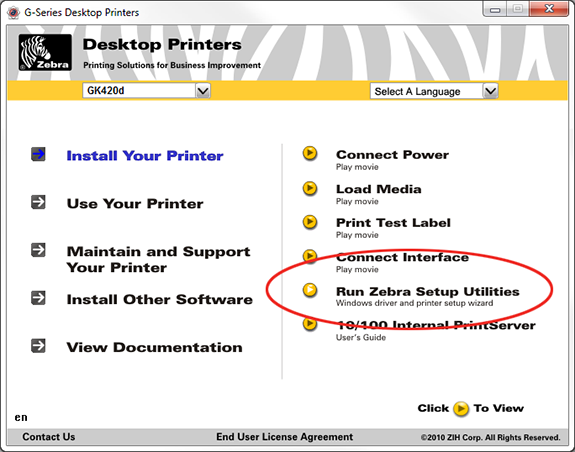575x452 pixels.
Task: Minimize the G-Series Desktop Printers window
Action: click(x=495, y=9)
